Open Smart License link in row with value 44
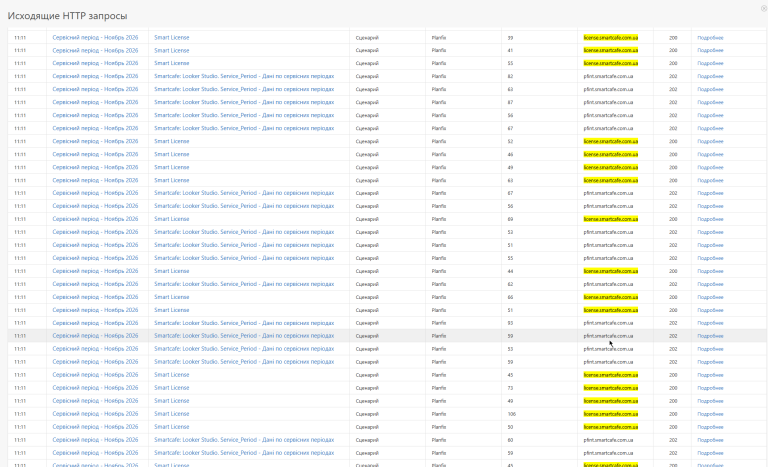Viewport: 768px width, 467px height. (x=171, y=271)
